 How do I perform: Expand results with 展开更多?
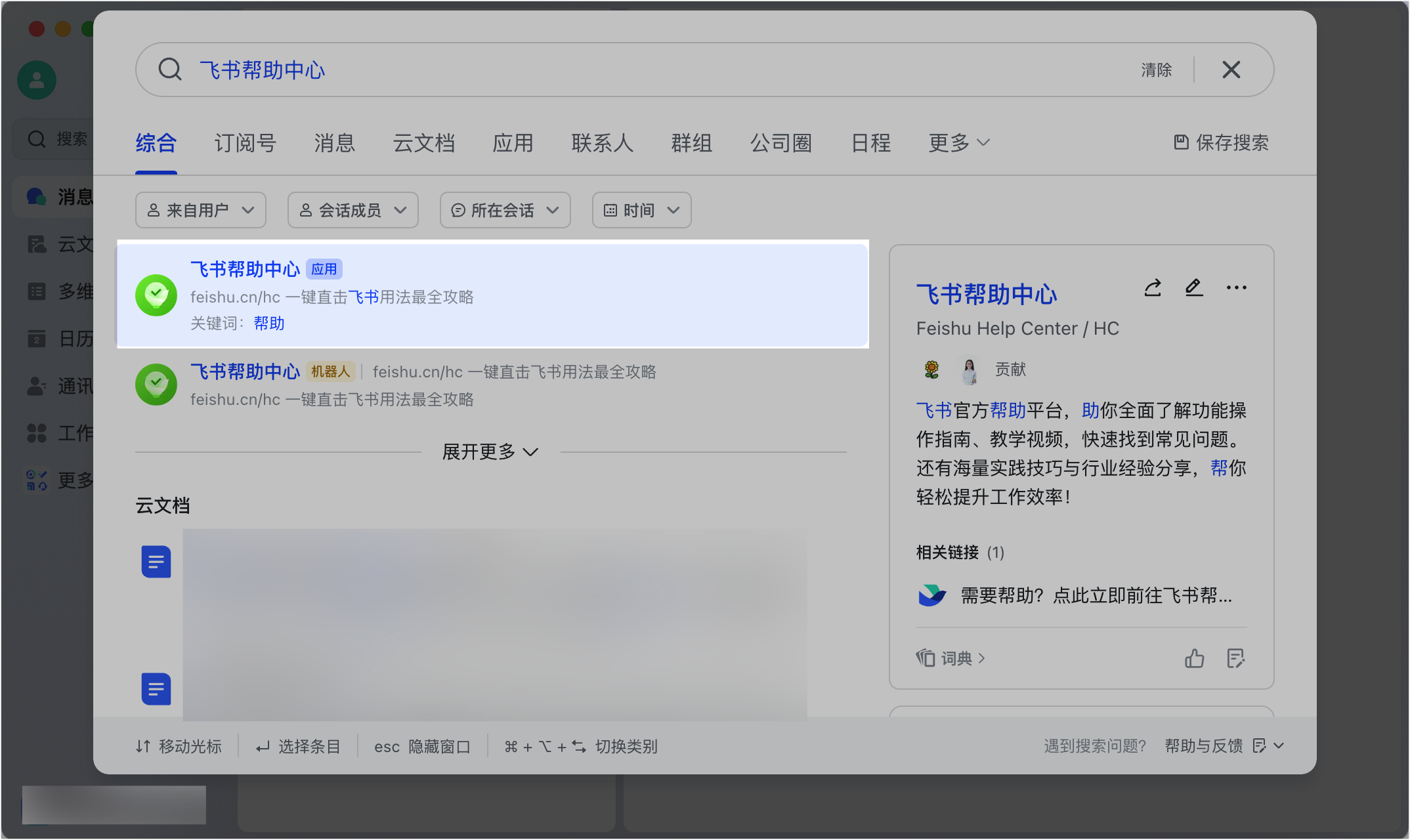coord(490,451)
